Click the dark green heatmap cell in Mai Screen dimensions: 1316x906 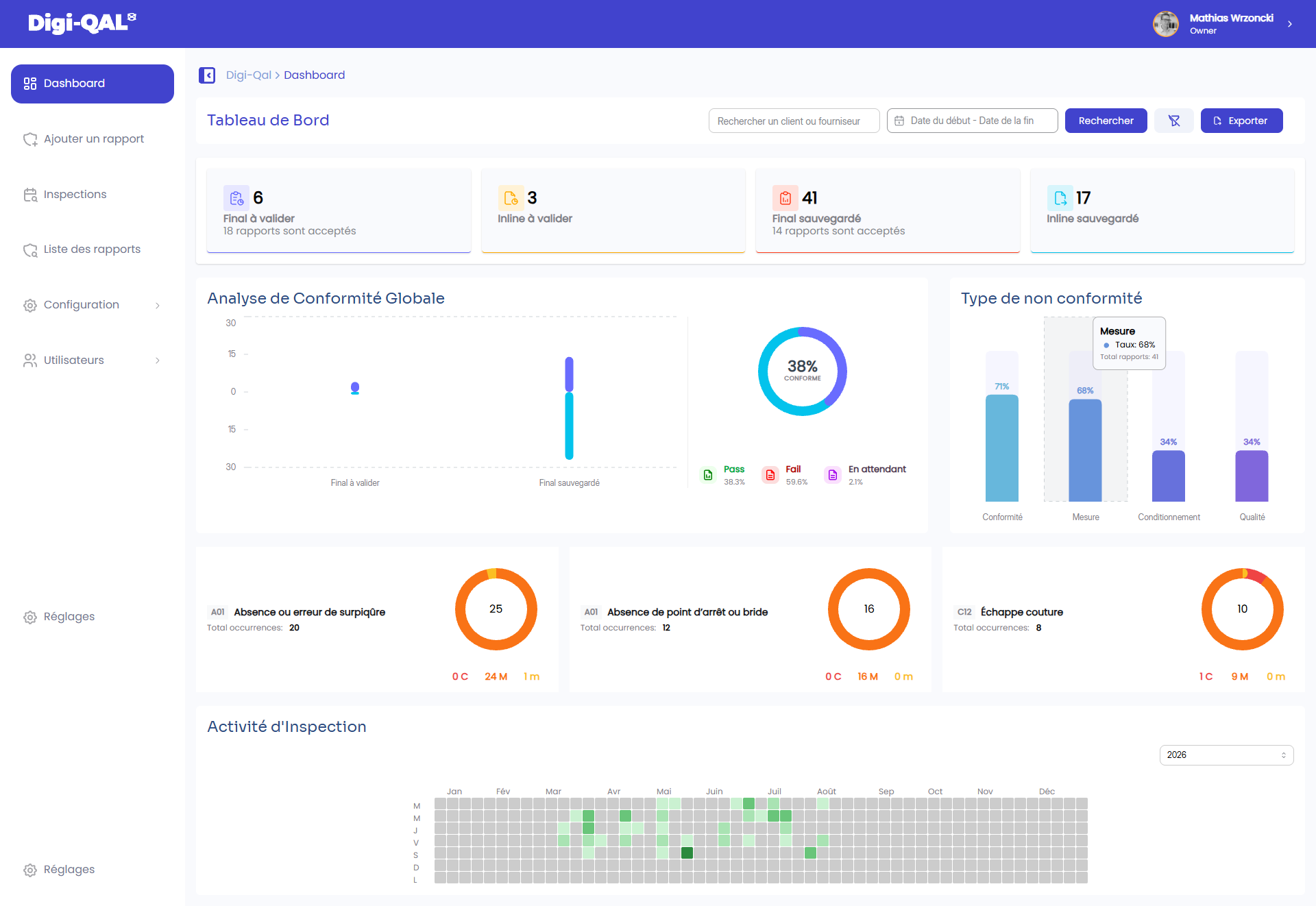point(687,853)
